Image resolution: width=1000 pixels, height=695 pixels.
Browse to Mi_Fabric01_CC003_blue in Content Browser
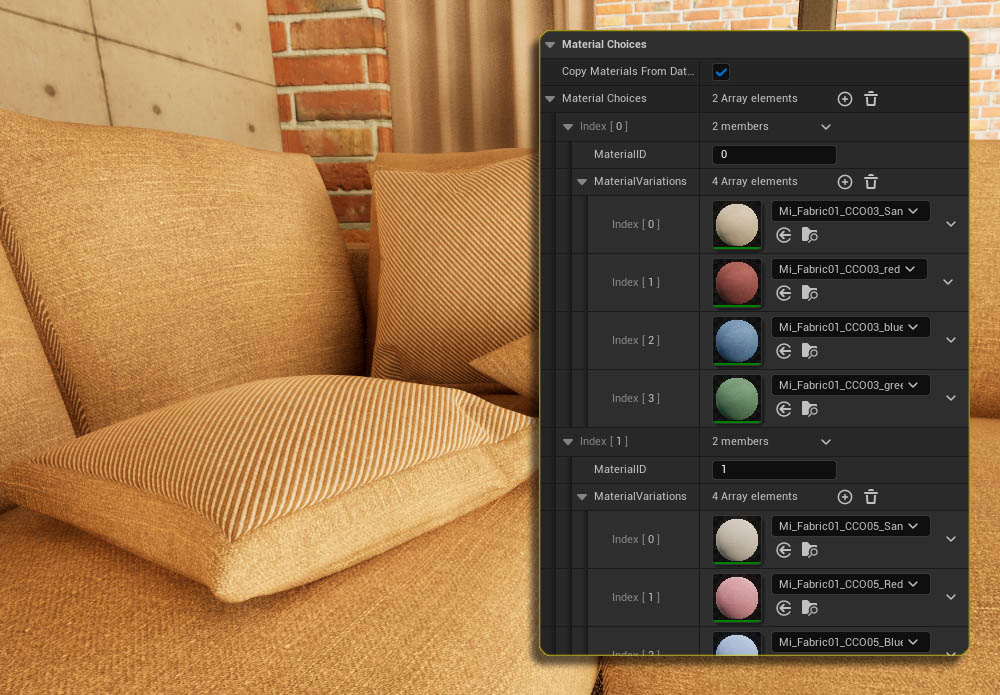809,351
